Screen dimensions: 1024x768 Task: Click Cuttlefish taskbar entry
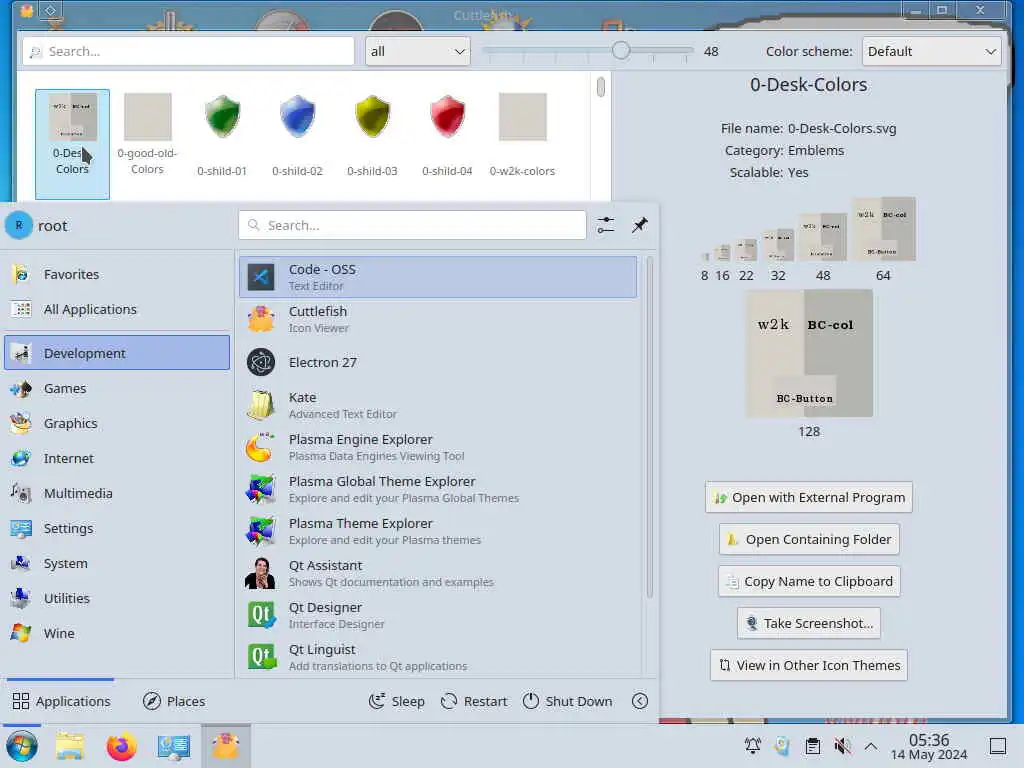(x=225, y=746)
